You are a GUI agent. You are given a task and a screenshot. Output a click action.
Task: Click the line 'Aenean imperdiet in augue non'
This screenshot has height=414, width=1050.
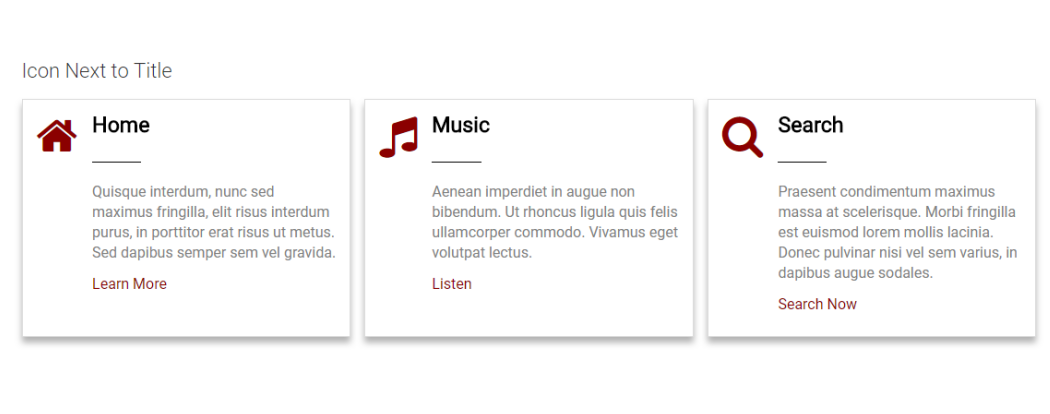[x=533, y=192]
